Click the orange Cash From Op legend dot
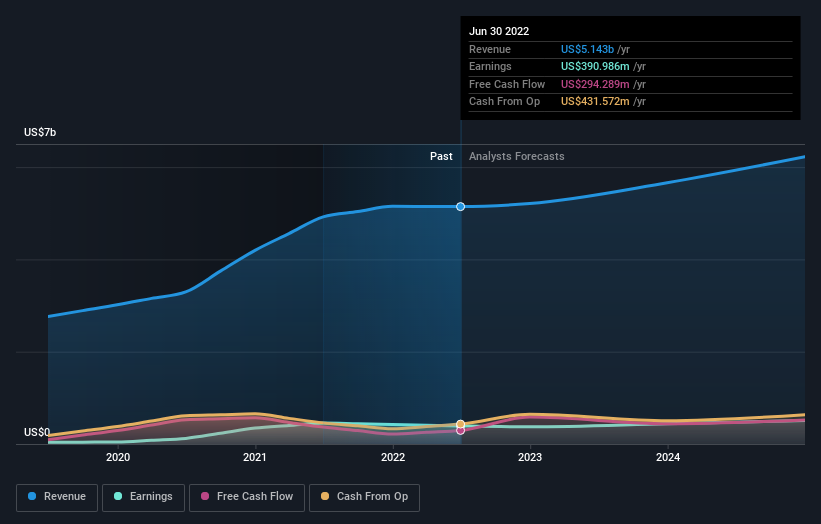Viewport: 821px width, 524px height. point(325,496)
